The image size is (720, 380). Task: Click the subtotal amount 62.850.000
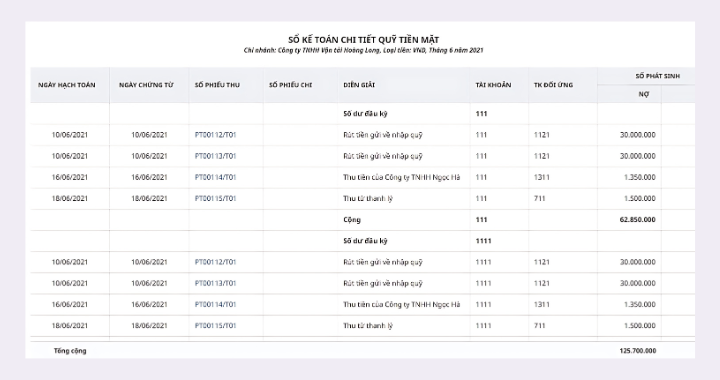click(637, 219)
